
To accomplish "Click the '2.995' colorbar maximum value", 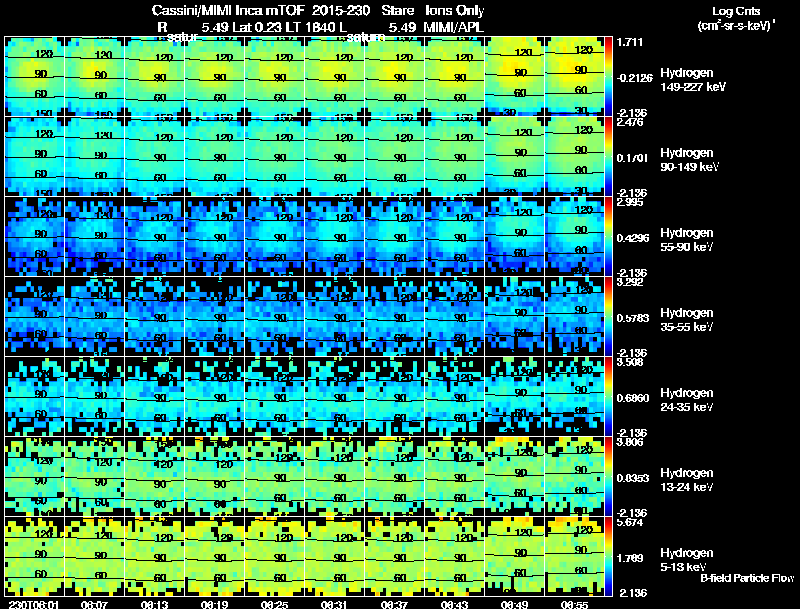I will (x=630, y=202).
